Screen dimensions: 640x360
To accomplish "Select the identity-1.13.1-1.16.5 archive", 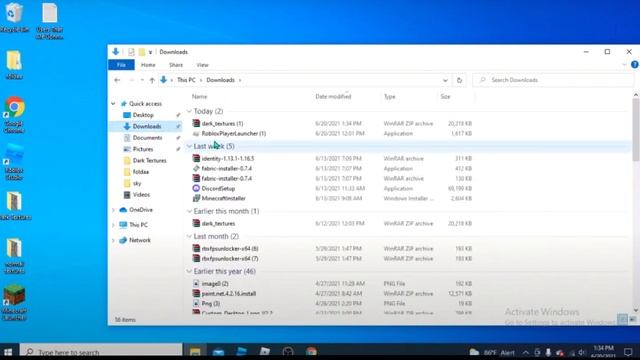I will point(227,158).
